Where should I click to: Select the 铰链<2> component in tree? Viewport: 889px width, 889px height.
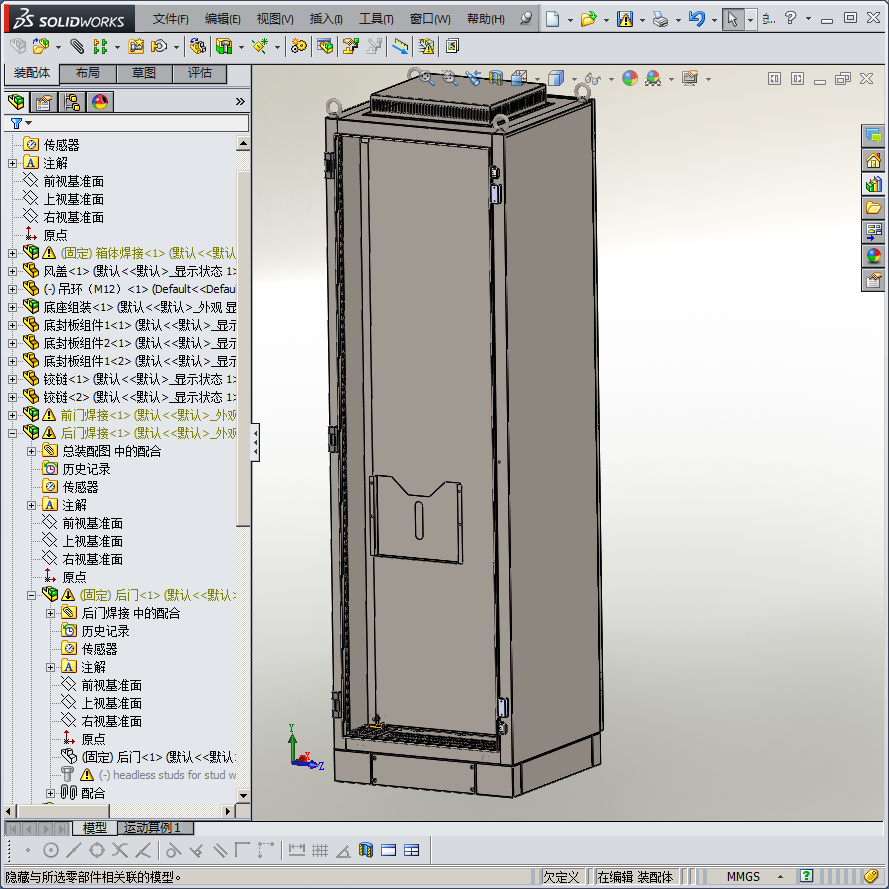click(139, 397)
